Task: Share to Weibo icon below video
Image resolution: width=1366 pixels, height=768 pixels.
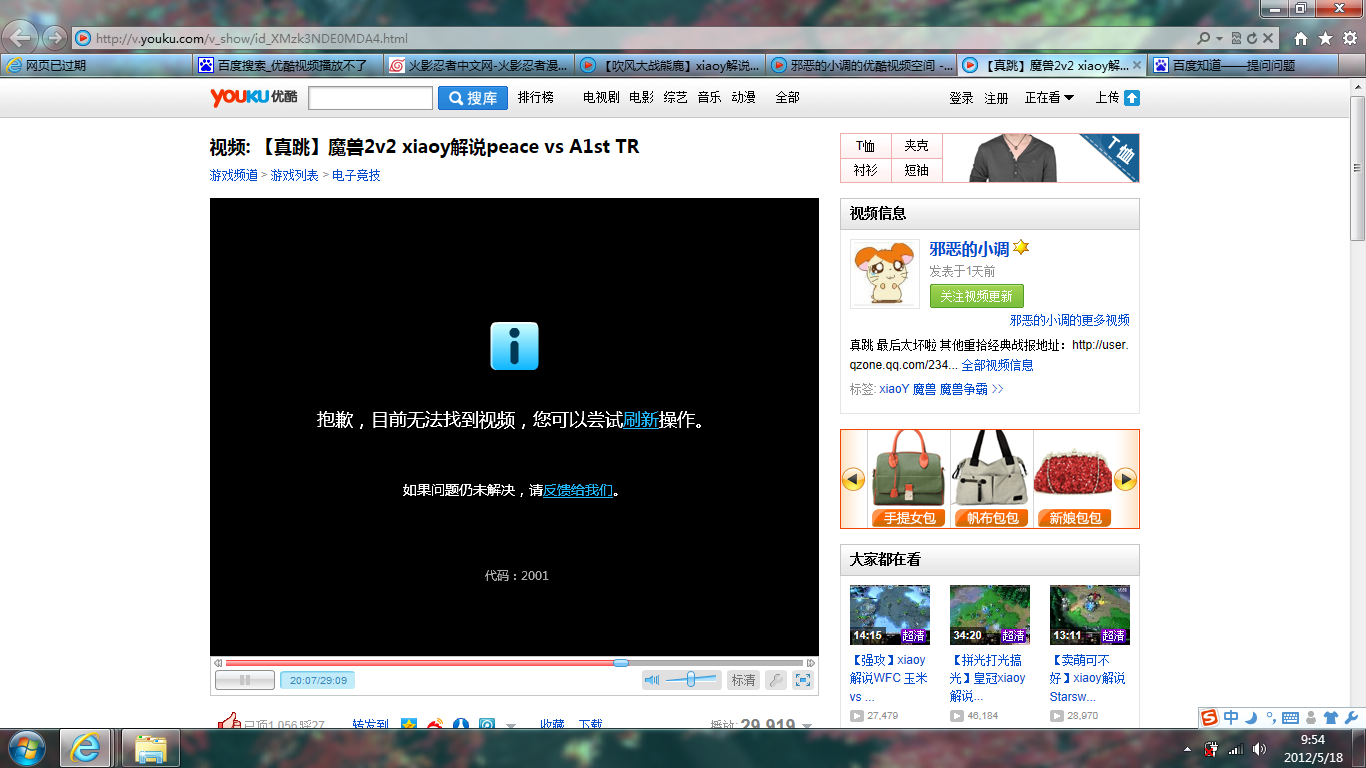Action: tap(435, 724)
